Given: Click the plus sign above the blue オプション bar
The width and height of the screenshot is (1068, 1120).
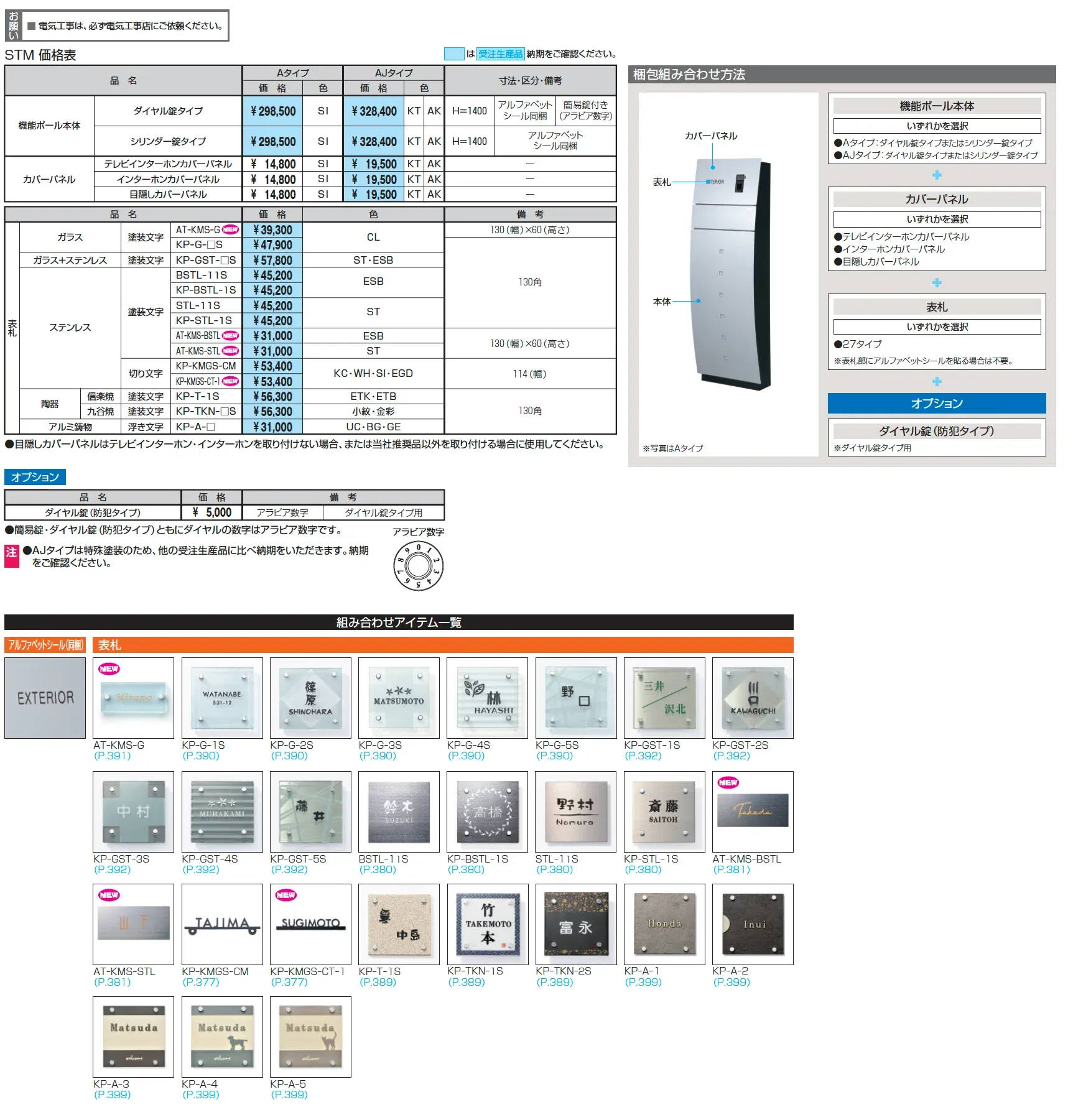Looking at the screenshot, I should (937, 381).
